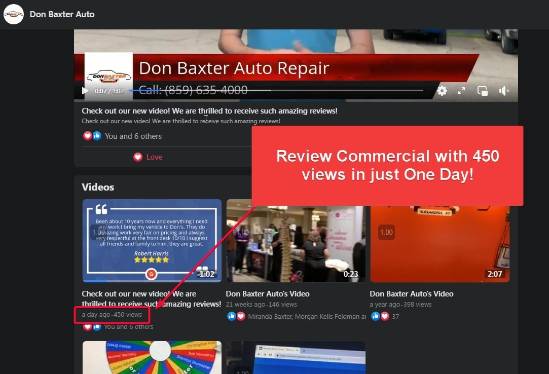This screenshot has height=374, width=549.
Task: Click 'You and 6 others' under first listed video
Action: coord(128,327)
